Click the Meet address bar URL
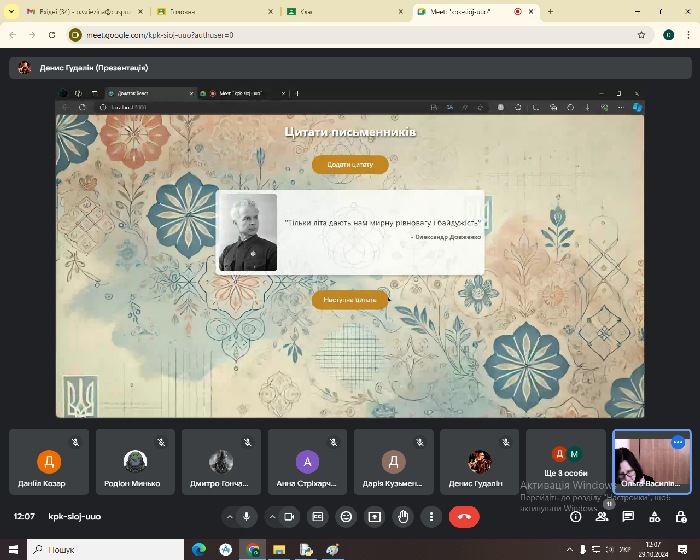Viewport: 700px width, 560px height. [x=160, y=34]
